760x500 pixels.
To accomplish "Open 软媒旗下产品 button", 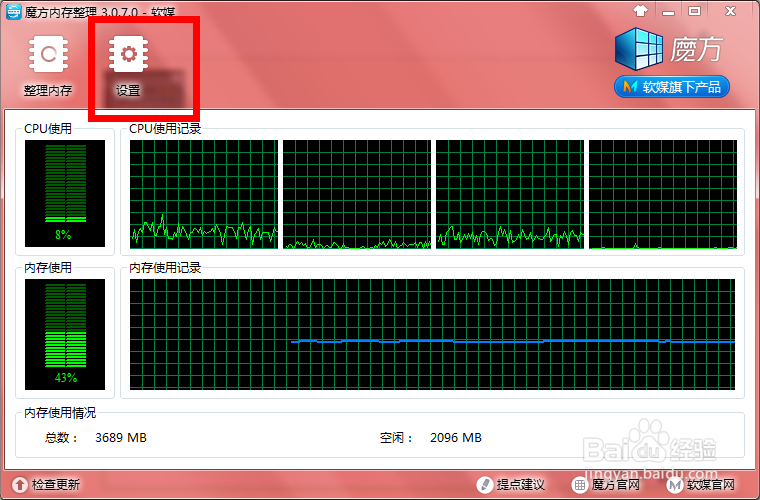I will pos(672,87).
